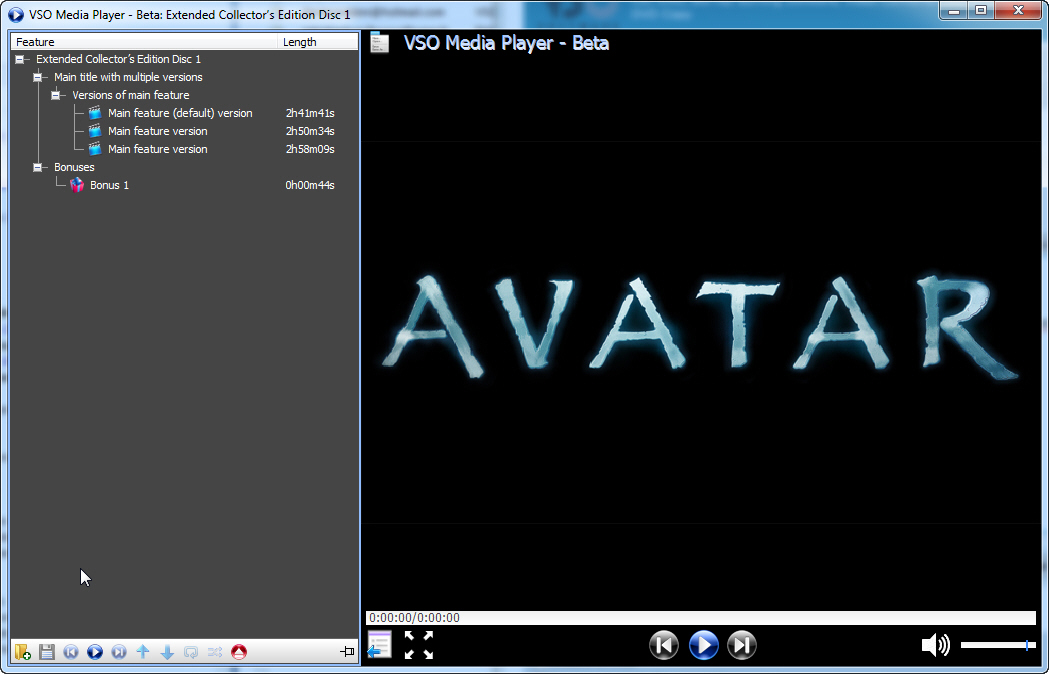1049x674 pixels.
Task: Pin the playlist panel with the pushpin icon
Action: coord(347,651)
